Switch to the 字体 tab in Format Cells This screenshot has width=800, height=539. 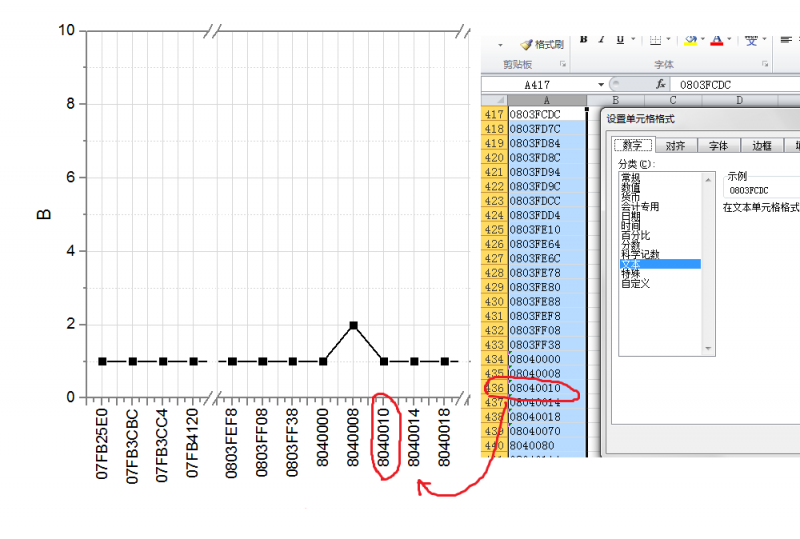718,146
